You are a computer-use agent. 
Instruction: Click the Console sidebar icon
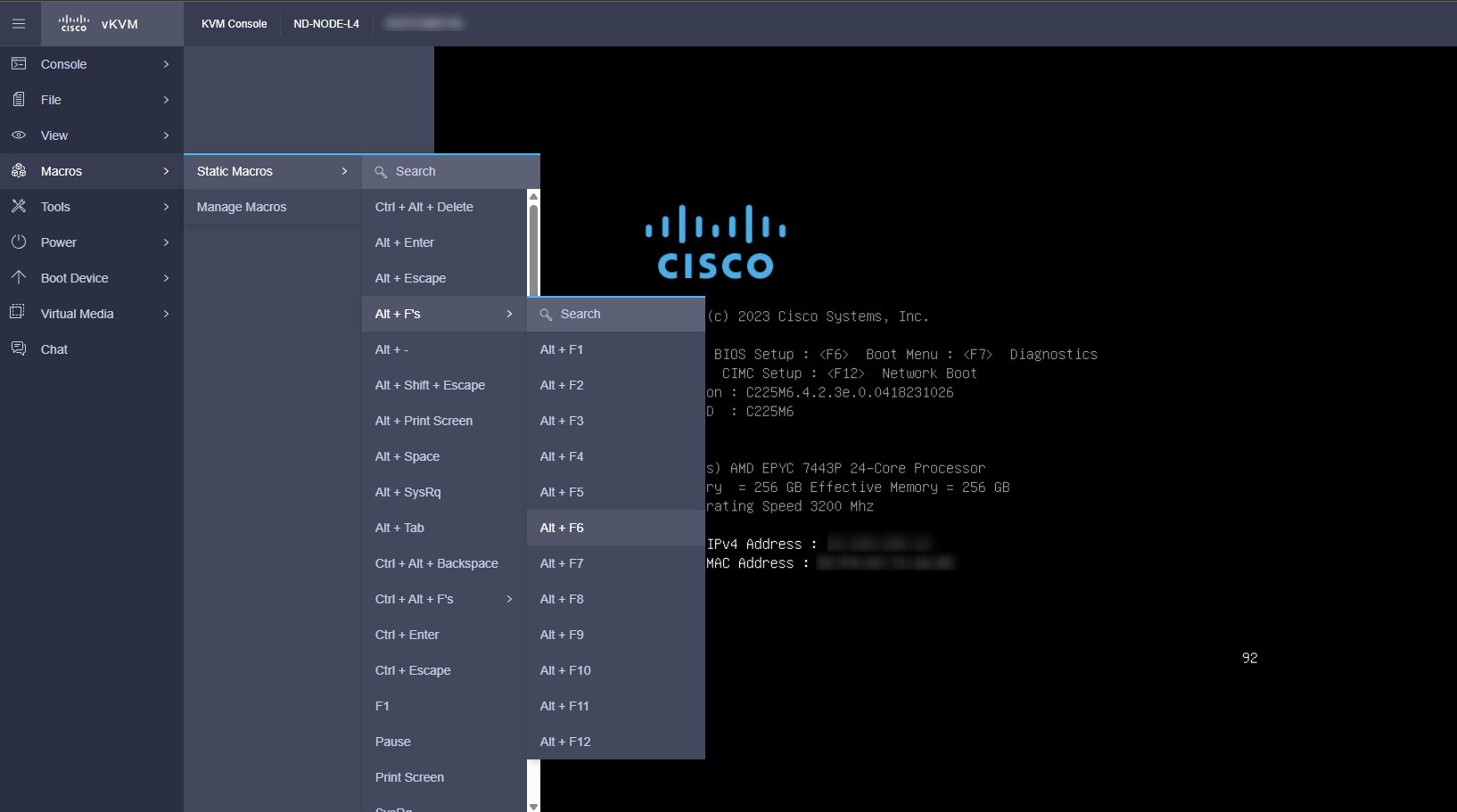coord(19,64)
